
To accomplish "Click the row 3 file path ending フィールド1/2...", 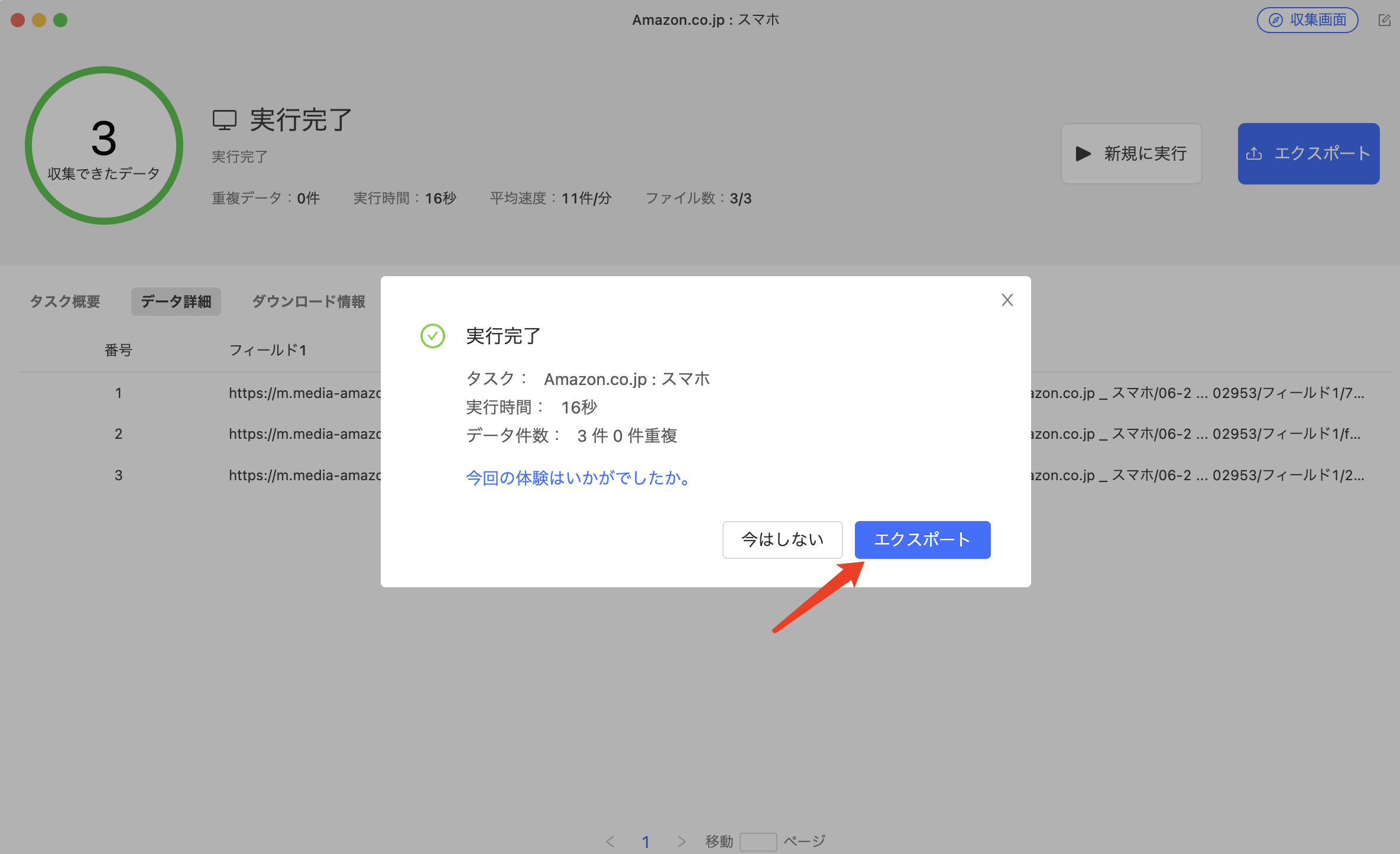I will tap(1198, 475).
